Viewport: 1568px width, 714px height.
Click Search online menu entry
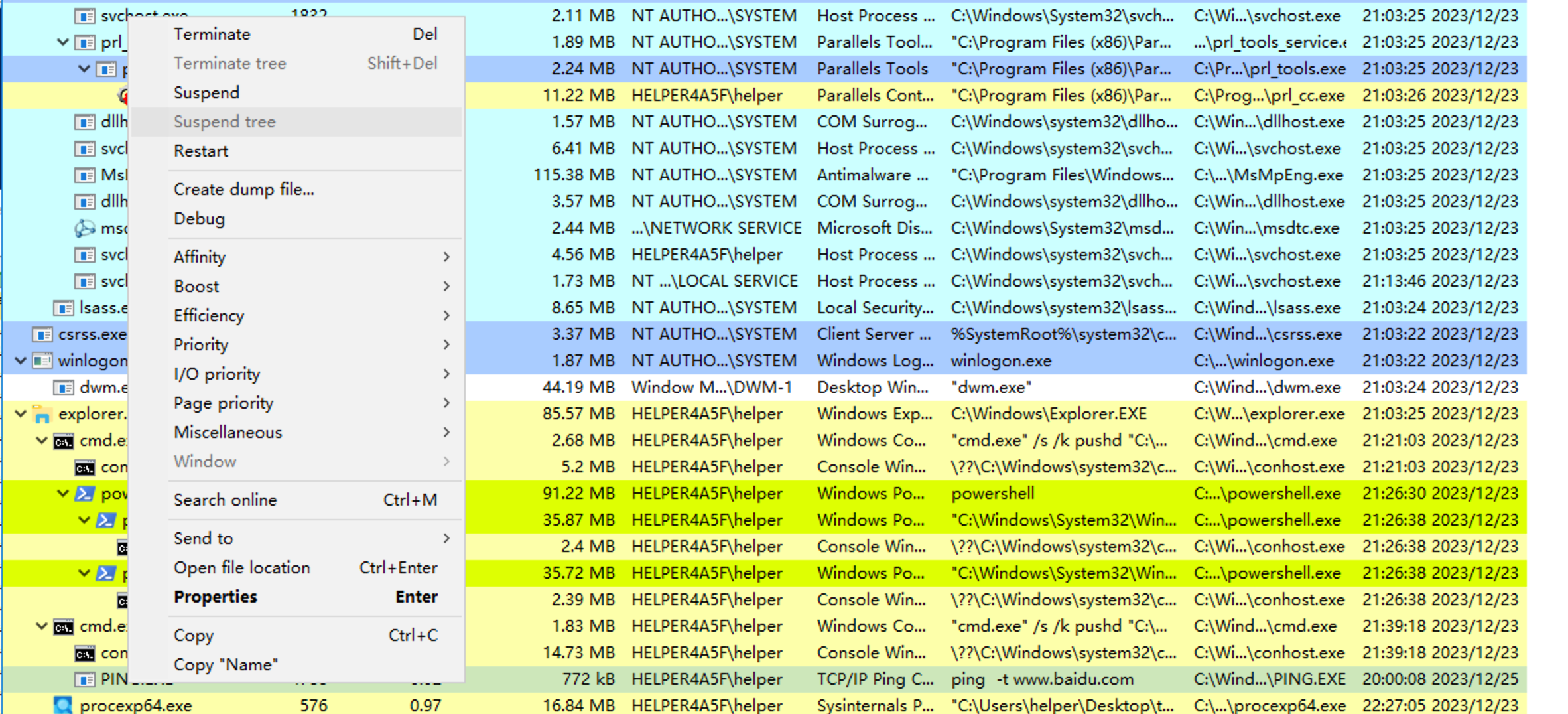226,500
